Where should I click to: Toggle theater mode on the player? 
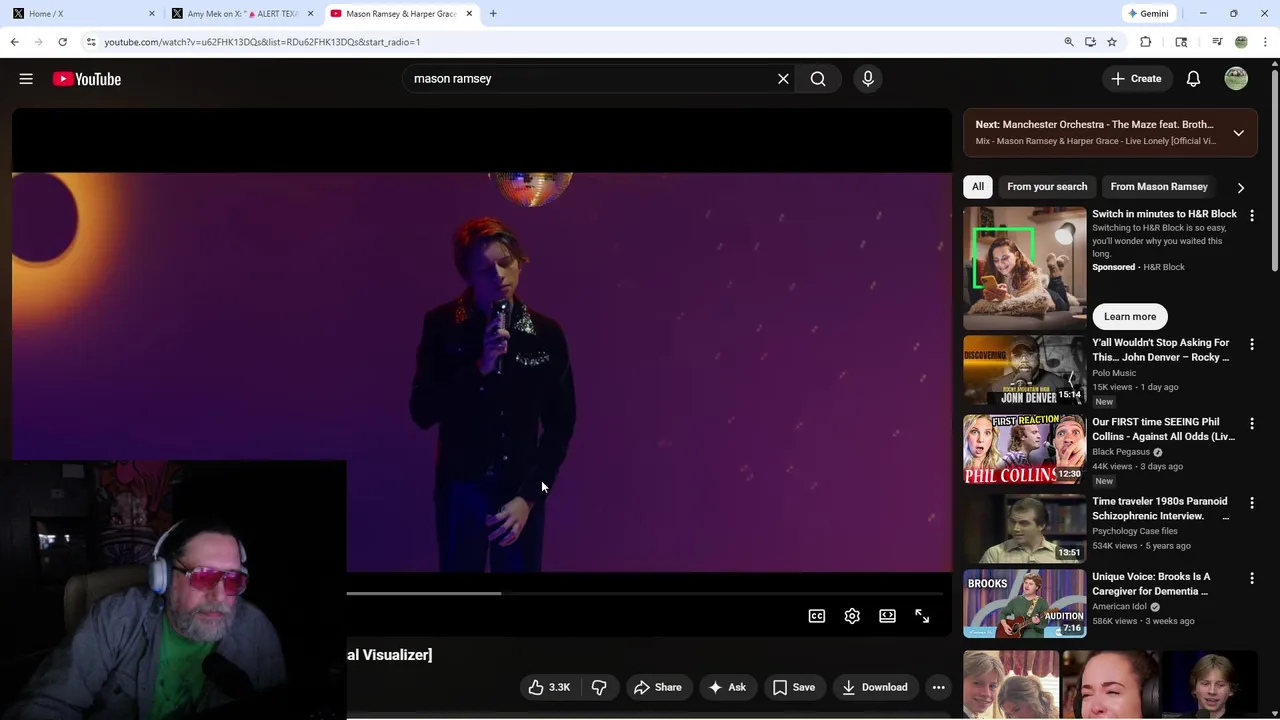(x=887, y=616)
